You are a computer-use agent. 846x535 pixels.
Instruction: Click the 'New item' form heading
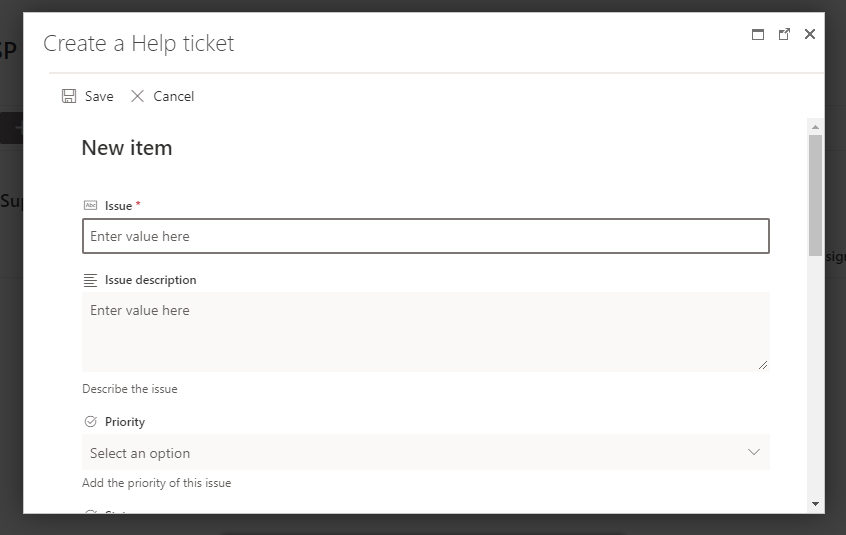tap(127, 148)
